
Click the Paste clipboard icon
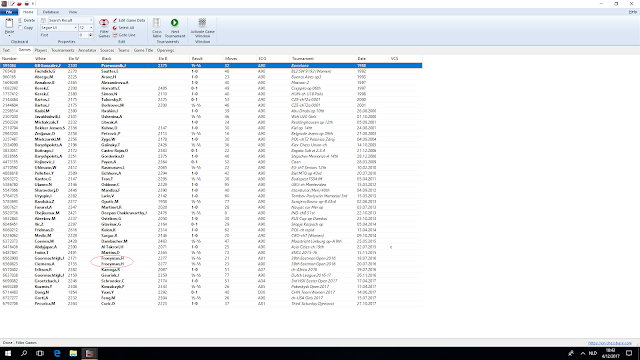click(9, 23)
